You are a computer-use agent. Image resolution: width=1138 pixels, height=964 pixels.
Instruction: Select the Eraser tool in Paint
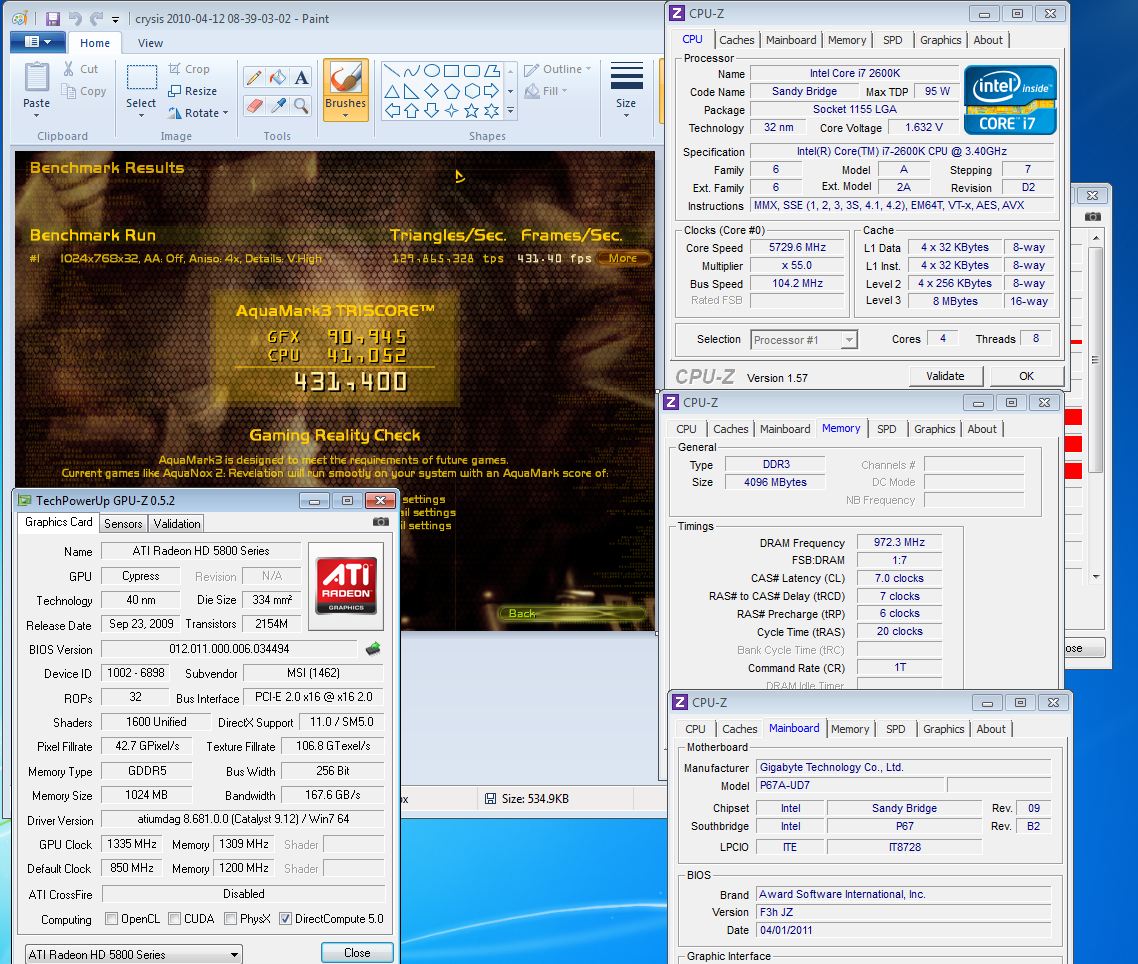(x=254, y=106)
